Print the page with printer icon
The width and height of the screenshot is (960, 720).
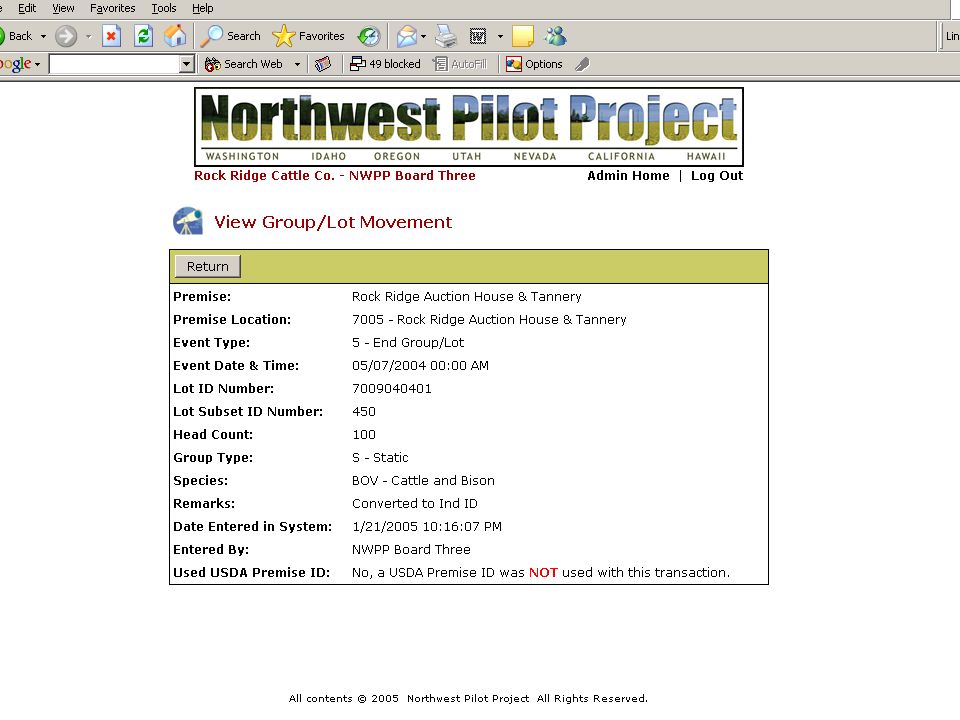[446, 36]
